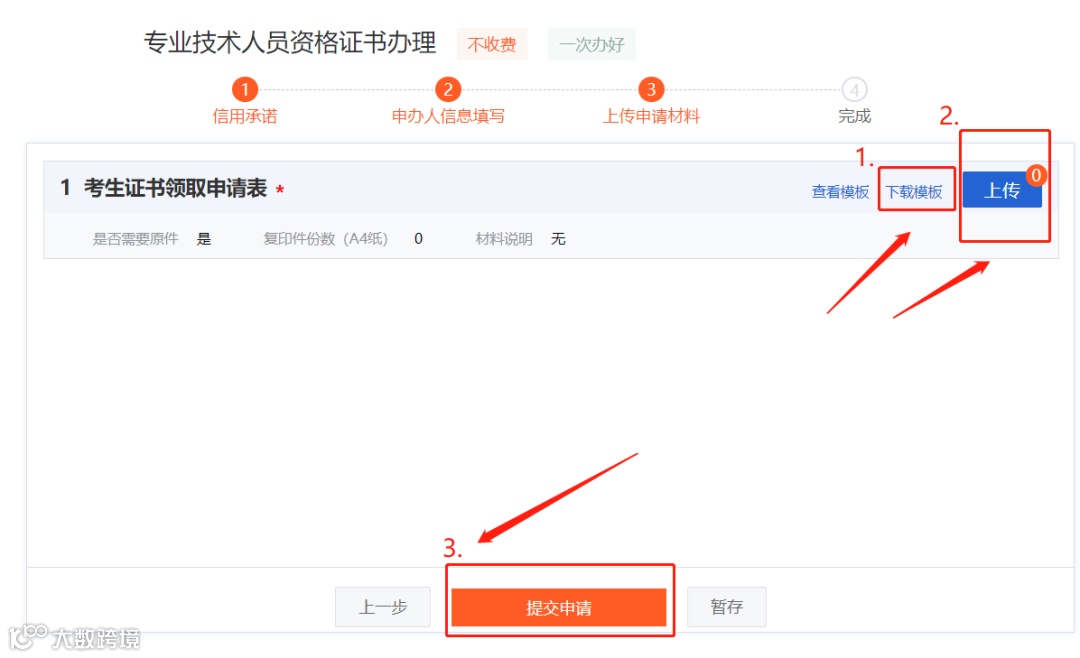
Task: Click the 一次办好 tag
Action: pyautogui.click(x=592, y=44)
